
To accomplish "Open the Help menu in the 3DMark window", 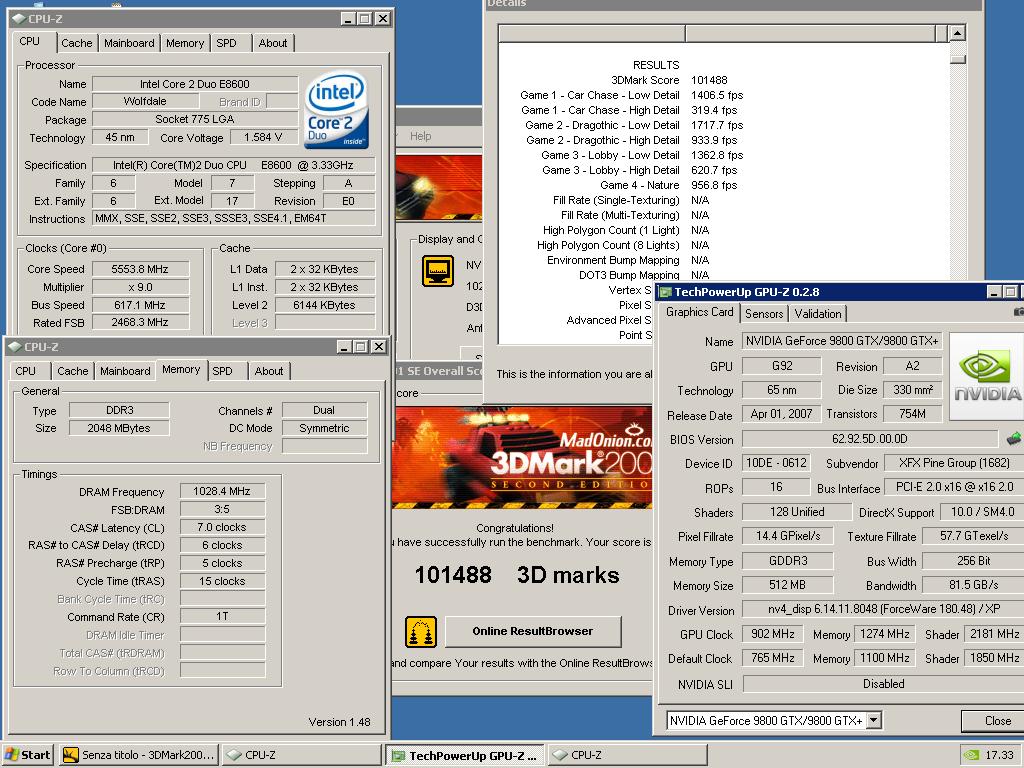I will click(x=421, y=136).
